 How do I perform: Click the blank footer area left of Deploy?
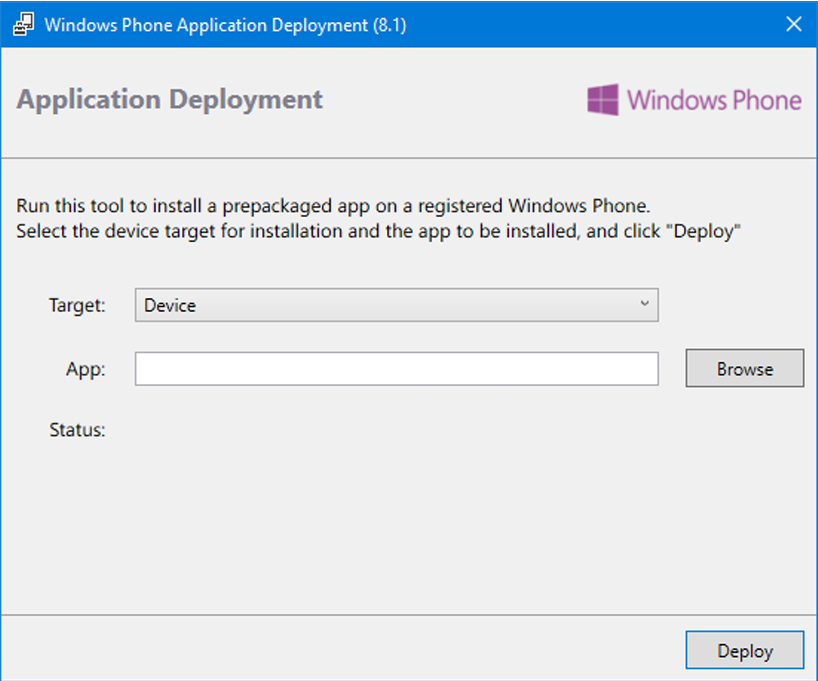point(340,650)
